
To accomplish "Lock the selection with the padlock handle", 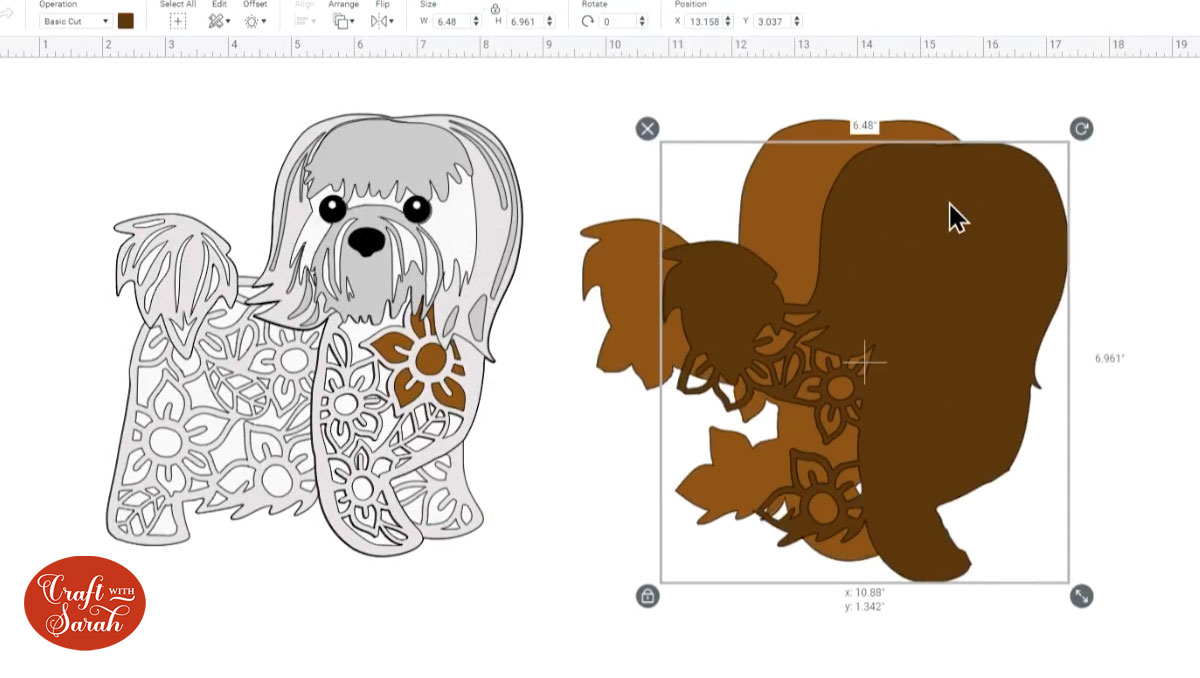I will 648,595.
